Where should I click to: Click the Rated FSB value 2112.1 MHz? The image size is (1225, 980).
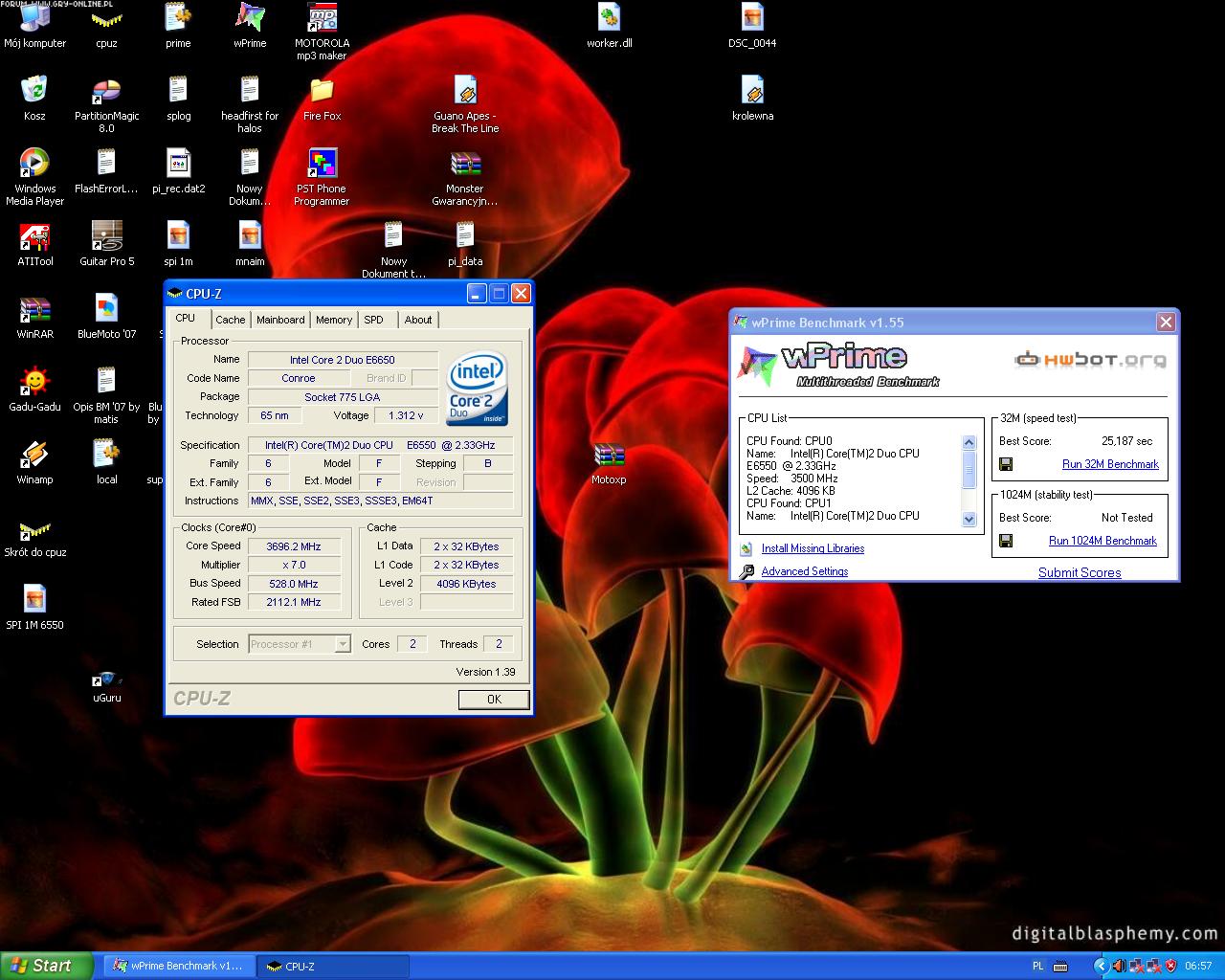tap(295, 602)
